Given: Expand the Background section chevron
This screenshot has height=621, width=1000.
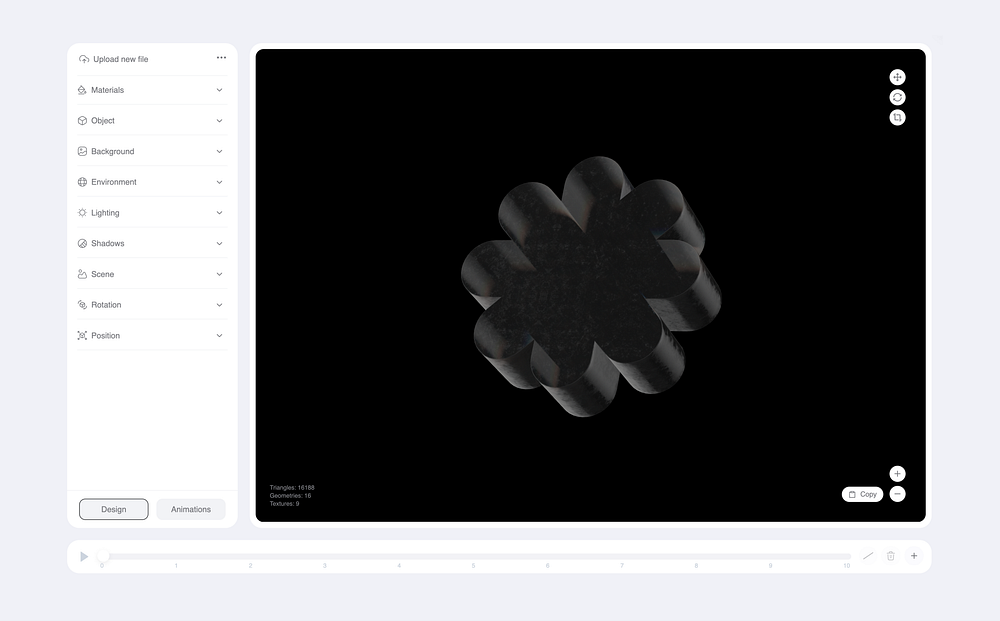Looking at the screenshot, I should click(x=219, y=151).
